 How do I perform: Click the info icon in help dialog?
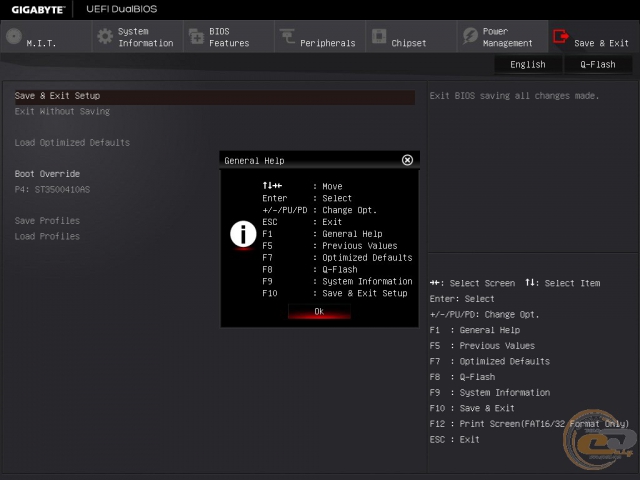tap(243, 234)
